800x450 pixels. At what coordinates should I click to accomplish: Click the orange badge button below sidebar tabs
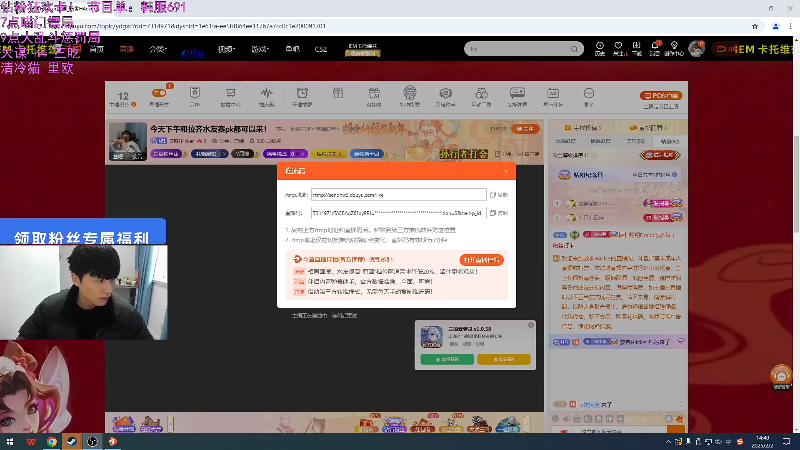pyautogui.click(x=660, y=155)
